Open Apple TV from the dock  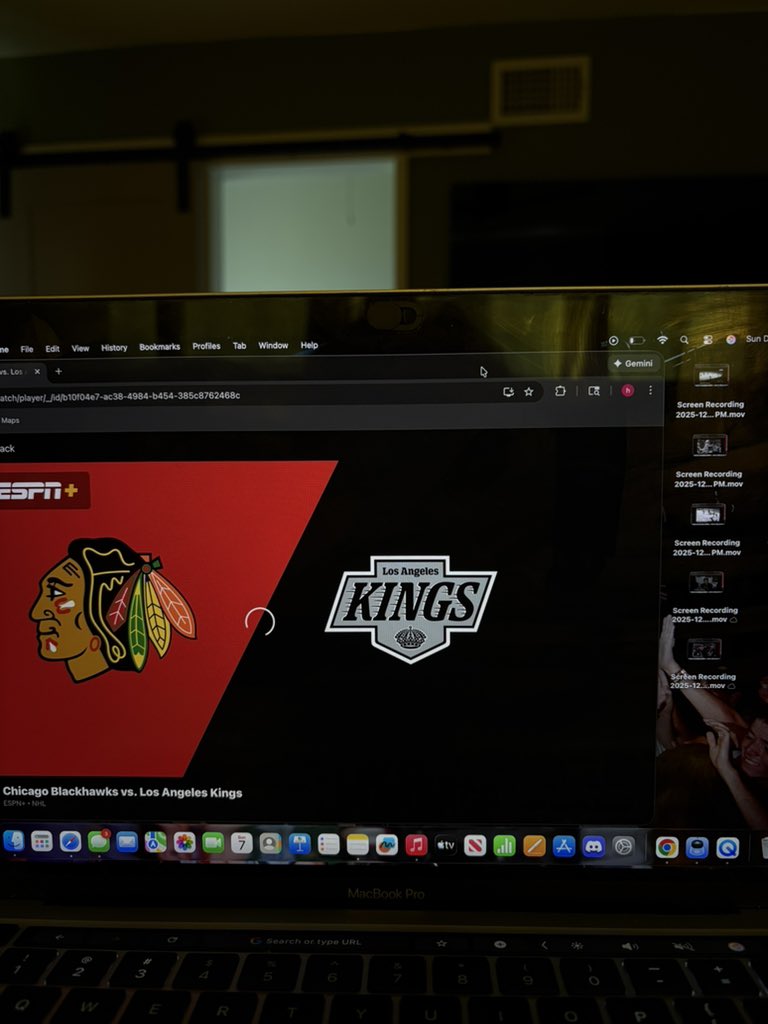coord(445,845)
